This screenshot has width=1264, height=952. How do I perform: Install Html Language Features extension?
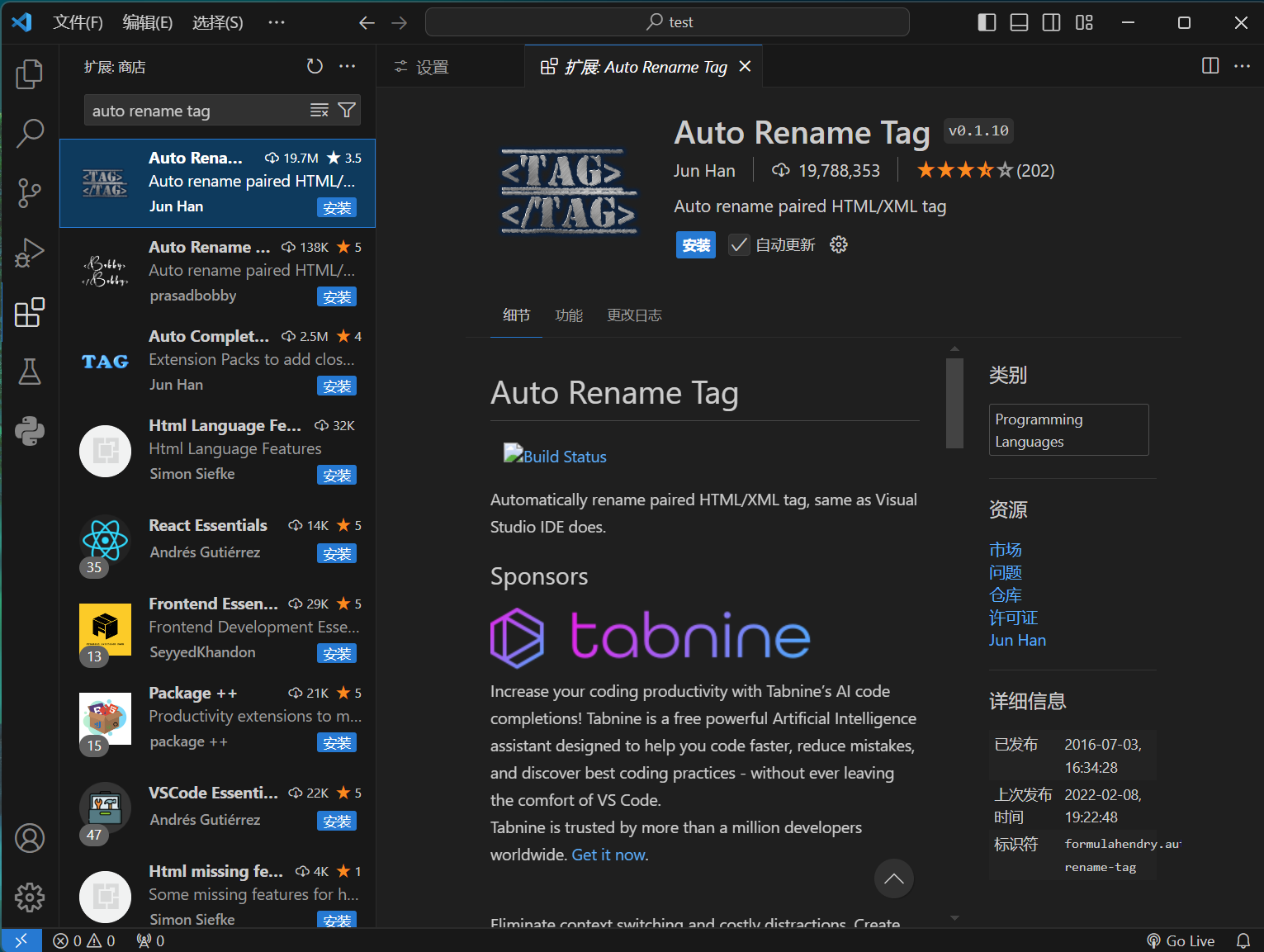337,476
